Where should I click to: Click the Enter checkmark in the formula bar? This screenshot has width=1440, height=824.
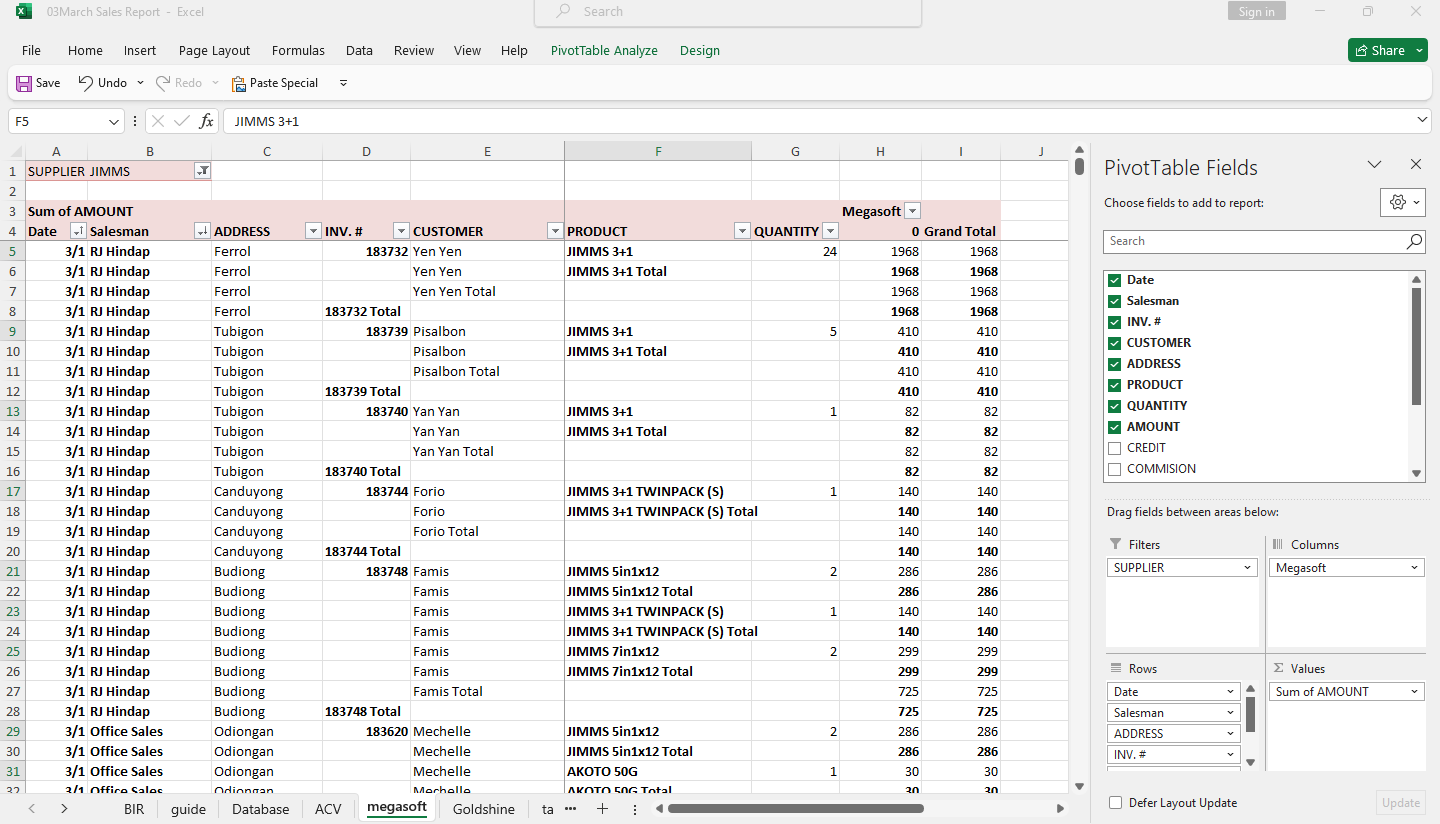pyautogui.click(x=181, y=121)
